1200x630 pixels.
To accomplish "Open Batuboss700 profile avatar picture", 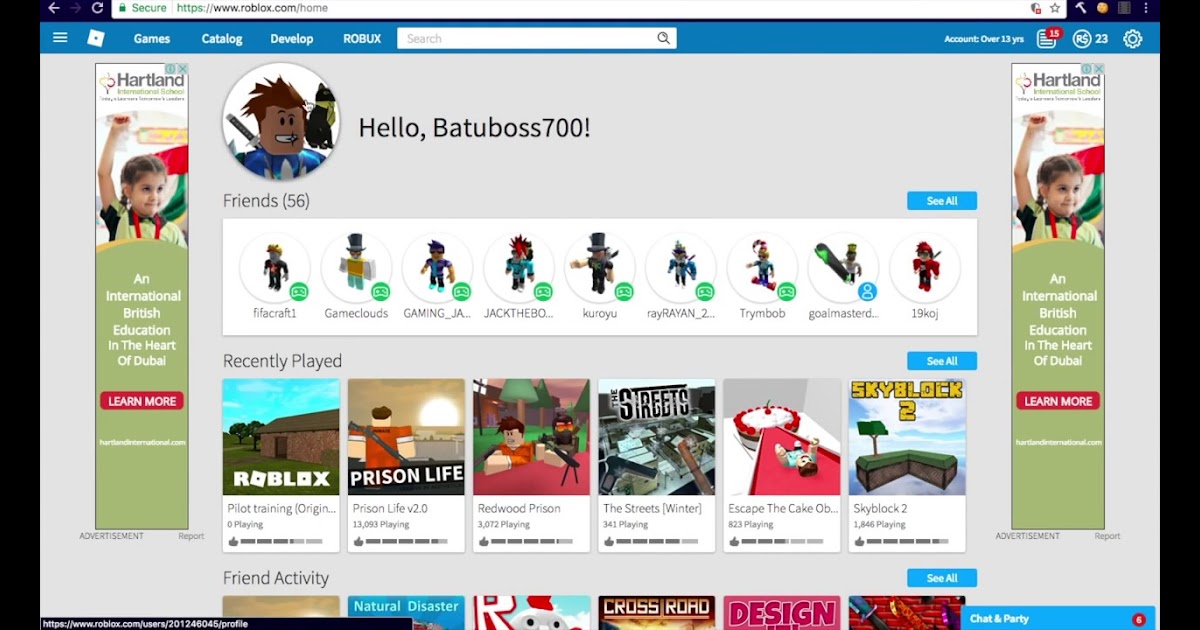I will [x=281, y=122].
